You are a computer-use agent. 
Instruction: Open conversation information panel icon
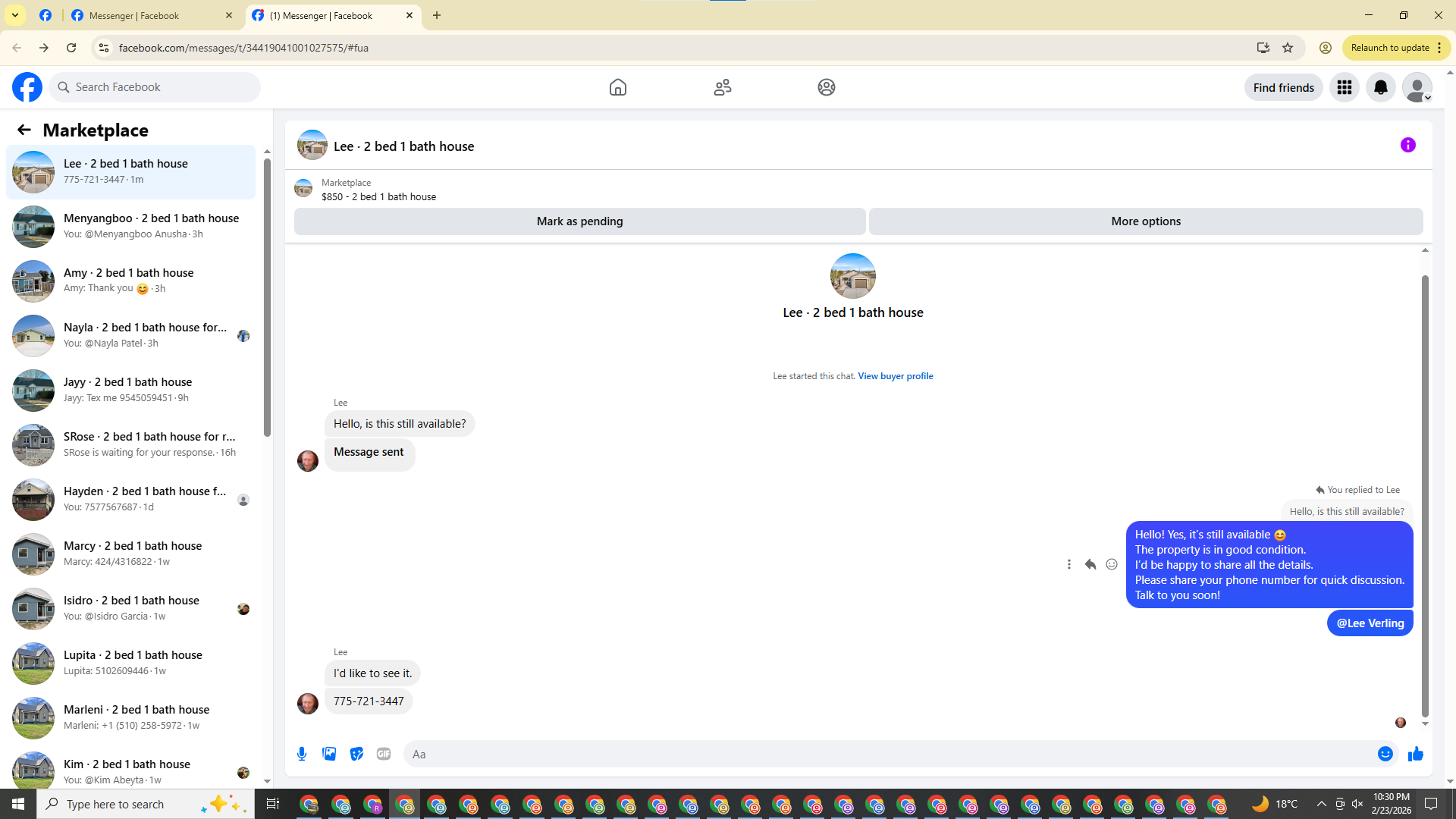(1407, 145)
